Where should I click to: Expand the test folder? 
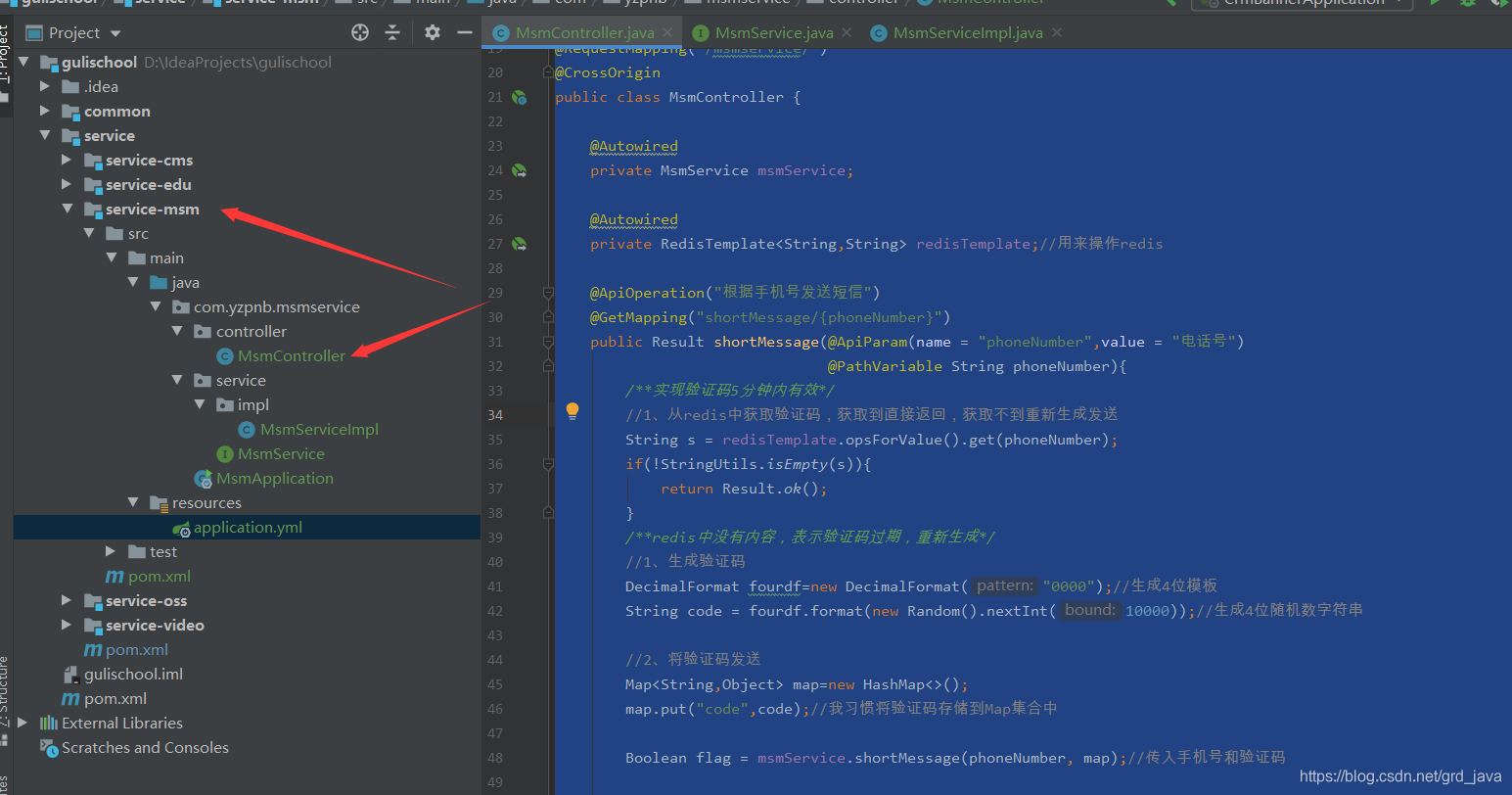click(x=112, y=551)
